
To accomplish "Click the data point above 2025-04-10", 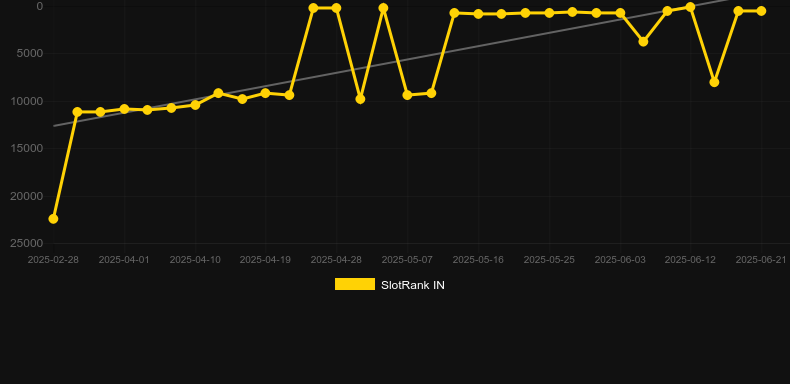I will pyautogui.click(x=195, y=105).
